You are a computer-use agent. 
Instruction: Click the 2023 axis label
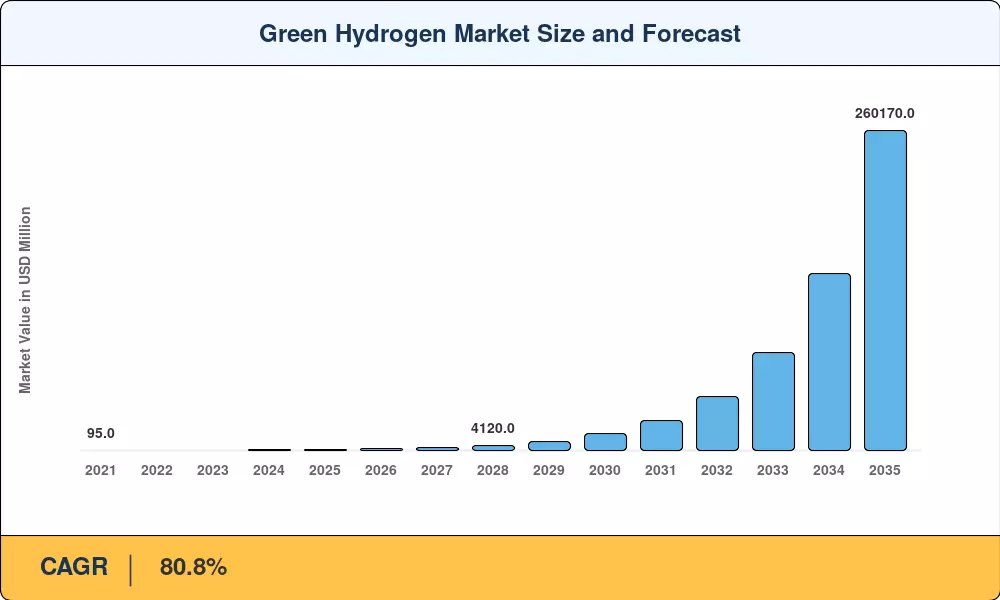(212, 471)
